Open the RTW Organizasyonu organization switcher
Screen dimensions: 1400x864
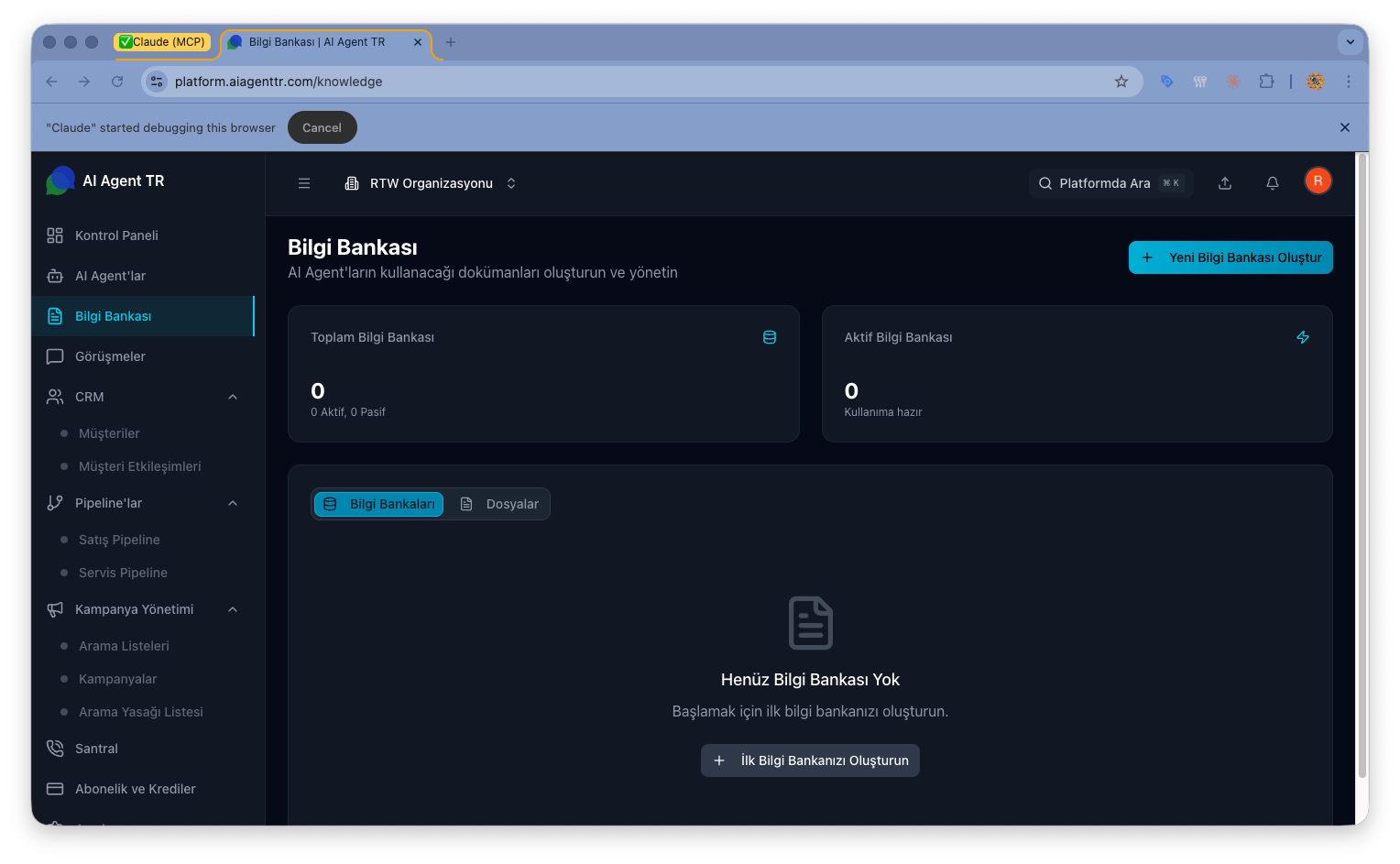431,183
